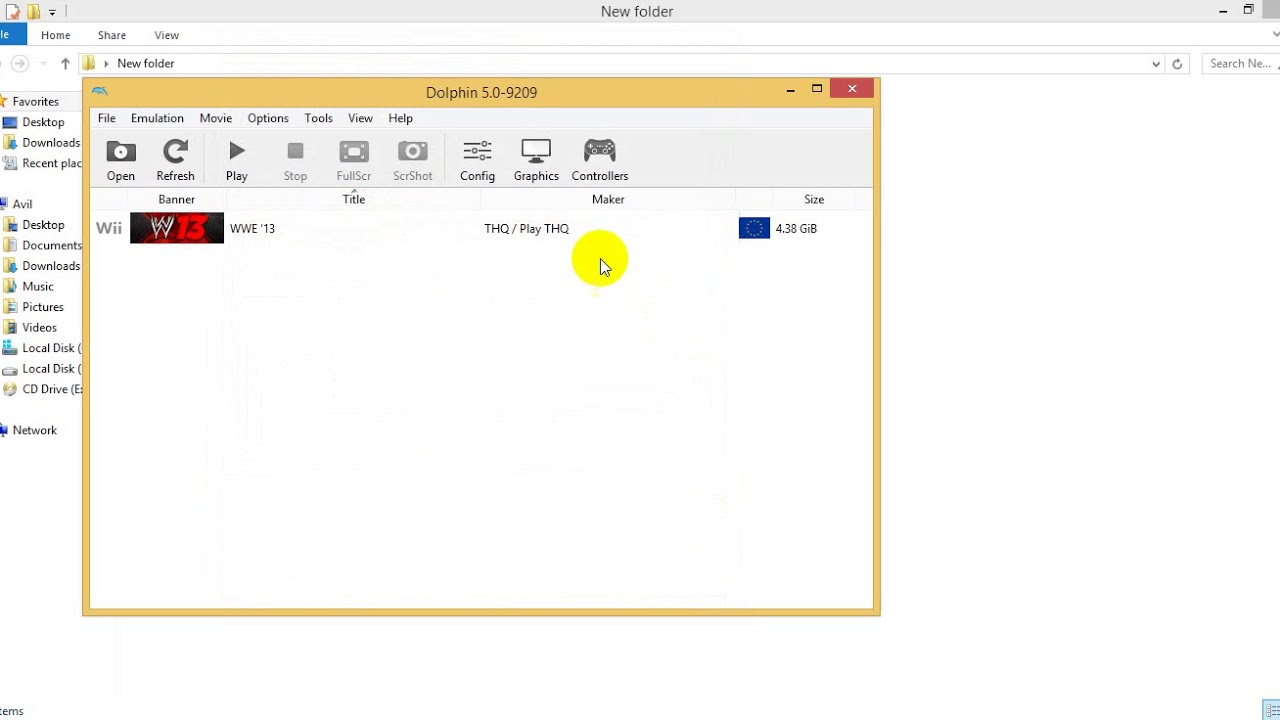
Task: Select Network in the navigation pane
Action: tap(35, 430)
